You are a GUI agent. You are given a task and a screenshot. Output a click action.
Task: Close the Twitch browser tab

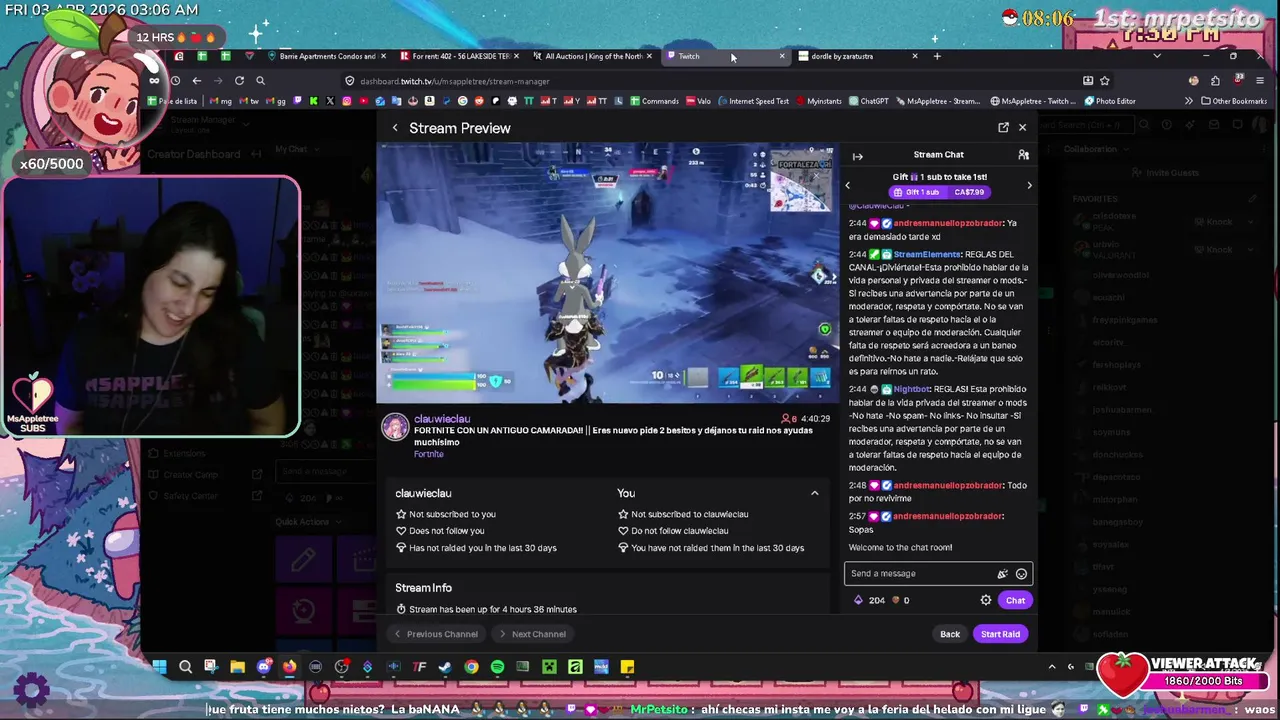click(782, 56)
